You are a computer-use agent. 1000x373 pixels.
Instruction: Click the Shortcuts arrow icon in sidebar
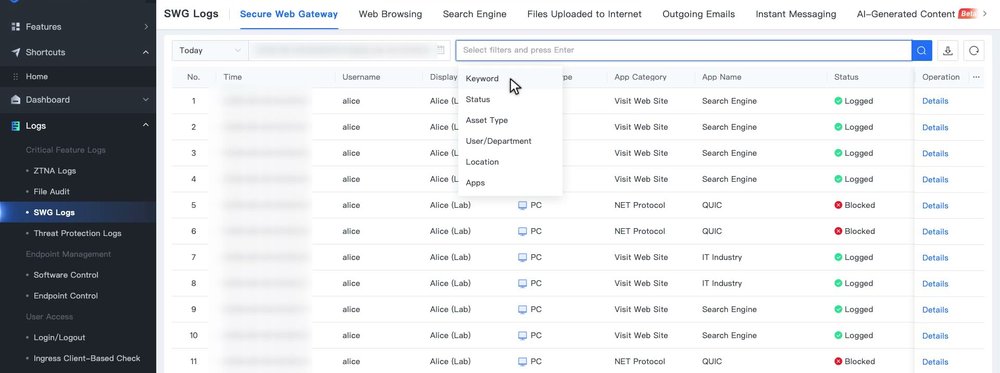coord(16,52)
